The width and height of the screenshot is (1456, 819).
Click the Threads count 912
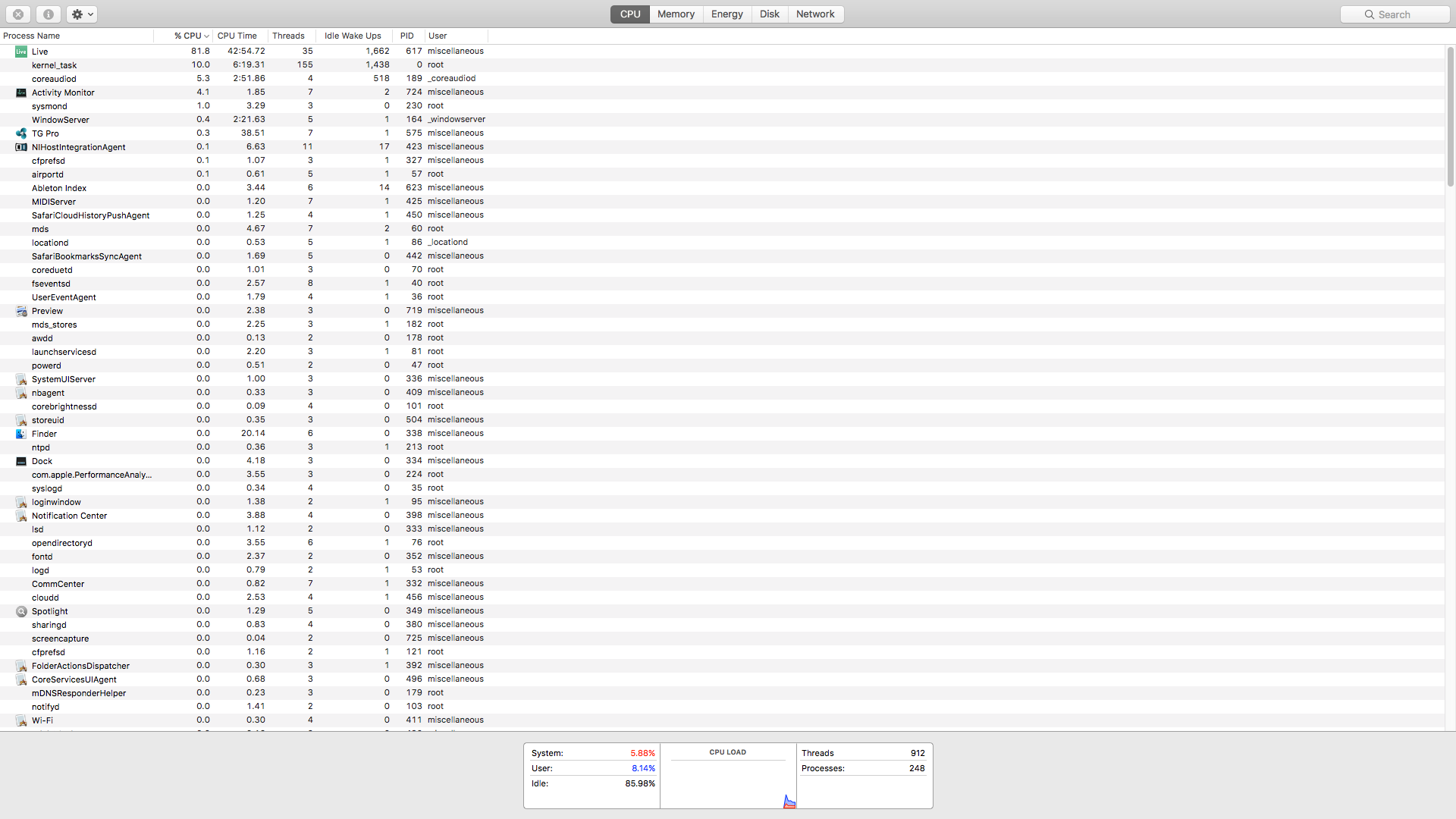click(918, 753)
